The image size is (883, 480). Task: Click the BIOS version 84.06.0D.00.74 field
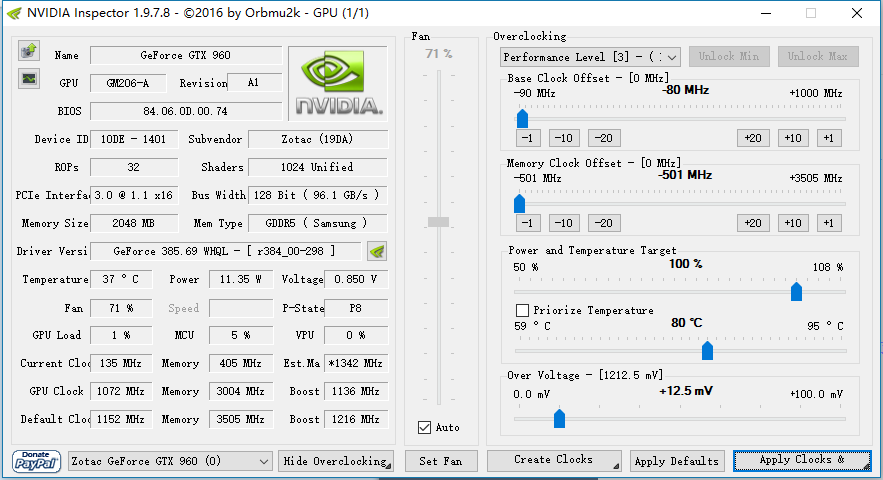tap(186, 111)
